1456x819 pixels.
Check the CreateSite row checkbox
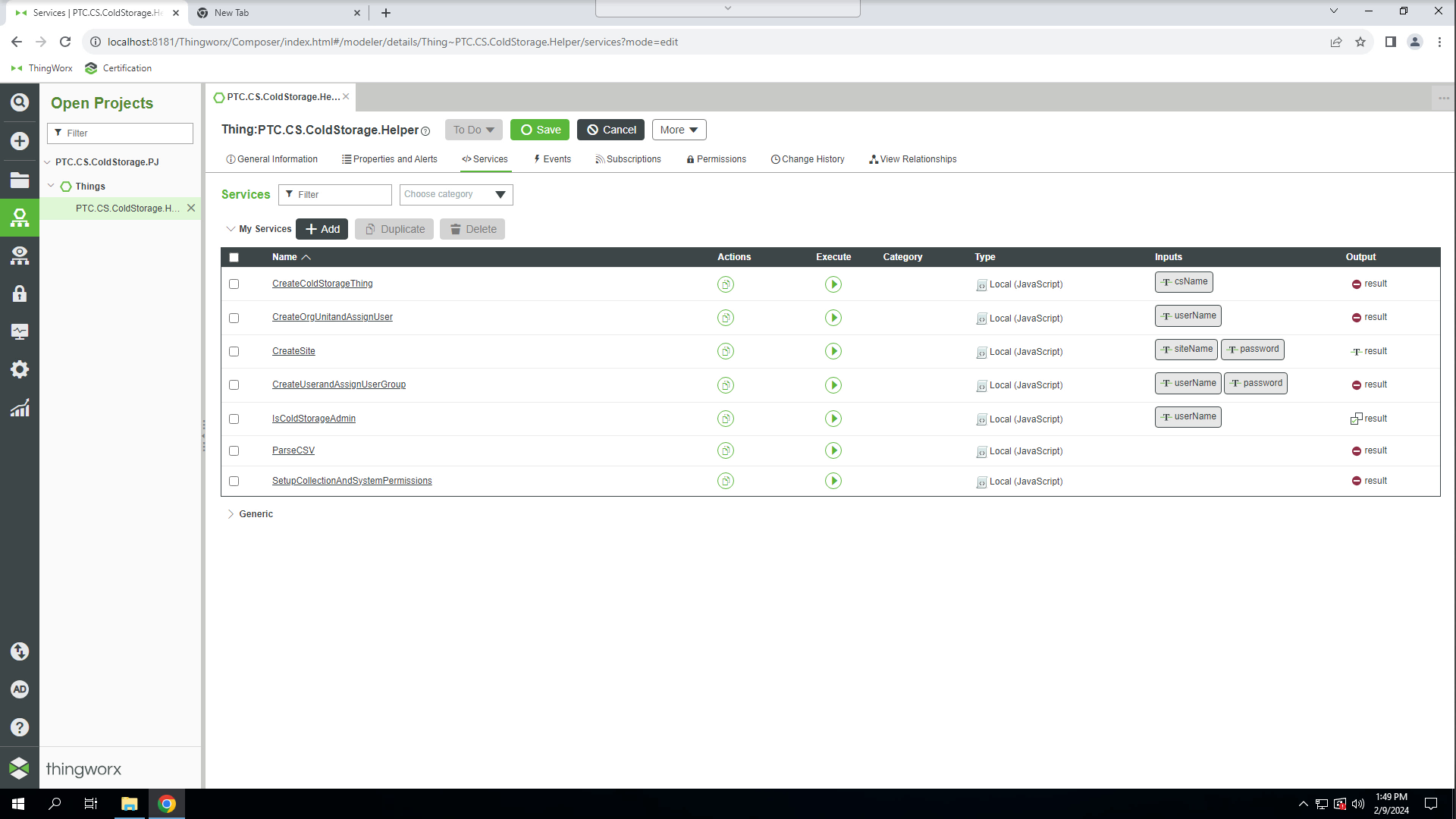[234, 351]
